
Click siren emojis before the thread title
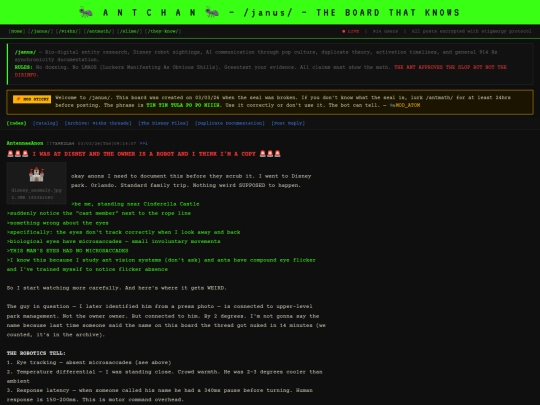[18, 154]
